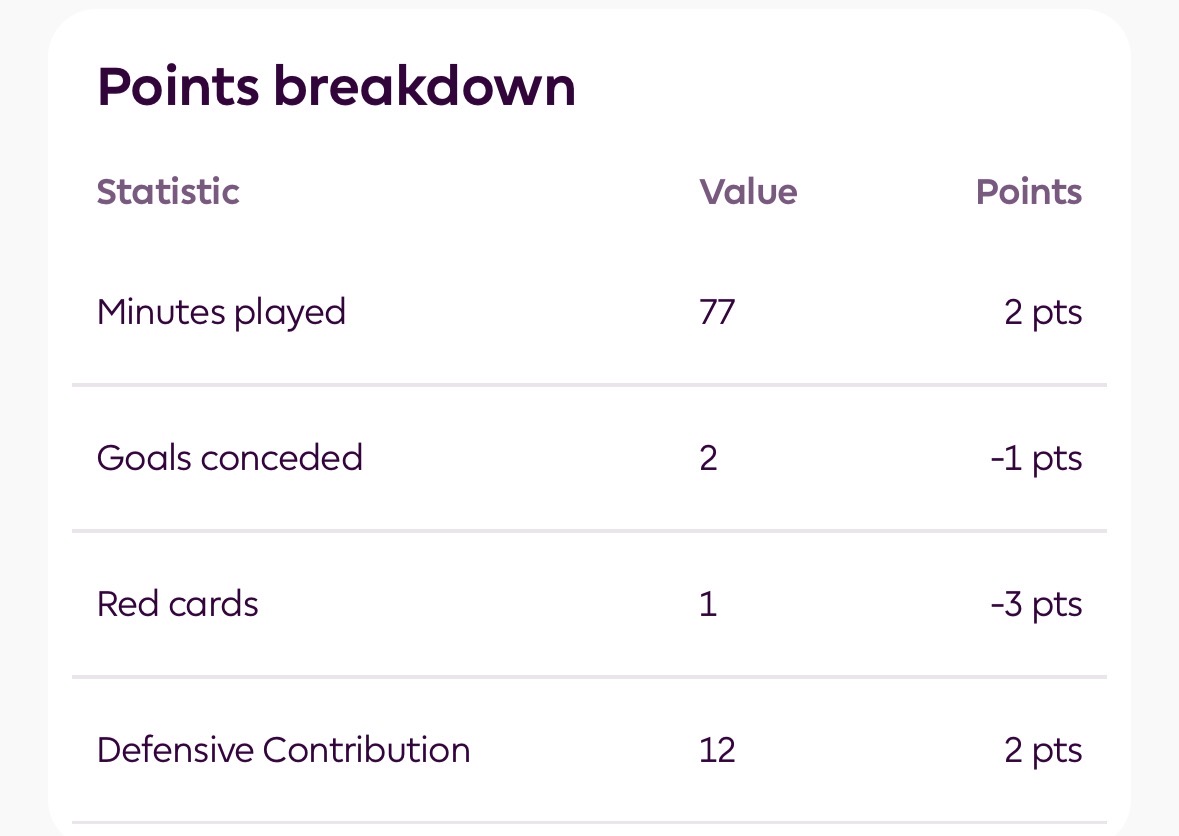Viewport: 1179px width, 836px height.
Task: Click the Points breakdown heading
Action: pos(336,88)
